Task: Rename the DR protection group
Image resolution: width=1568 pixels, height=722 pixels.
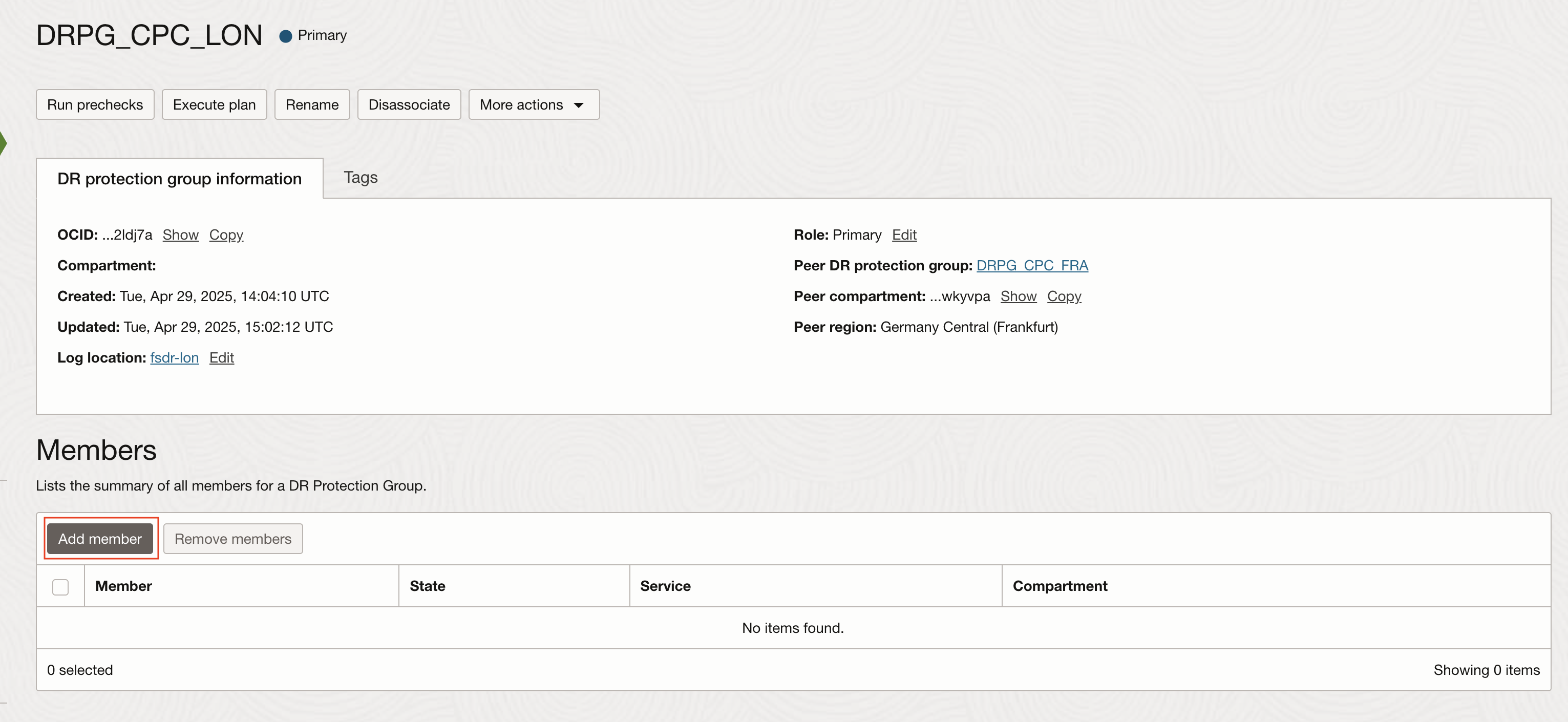Action: coord(312,104)
